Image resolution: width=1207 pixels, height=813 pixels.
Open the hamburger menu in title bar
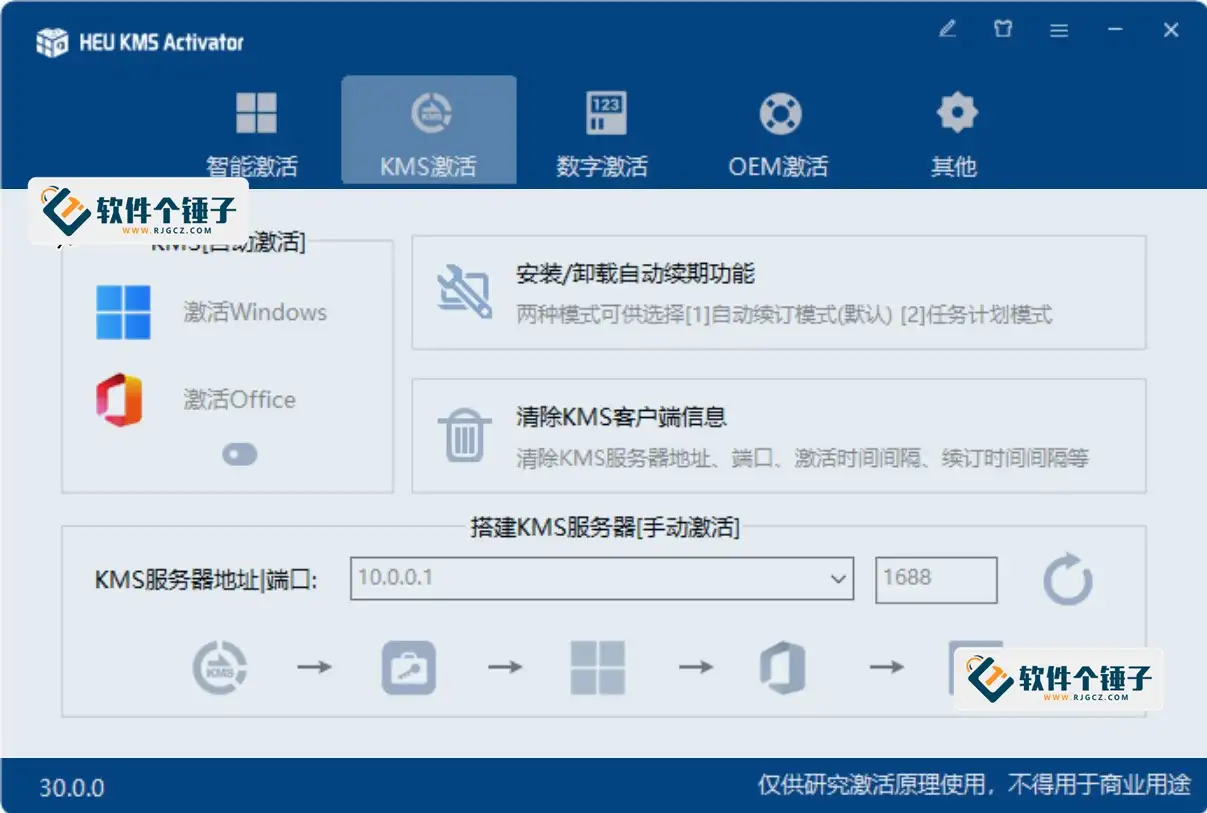(1059, 31)
